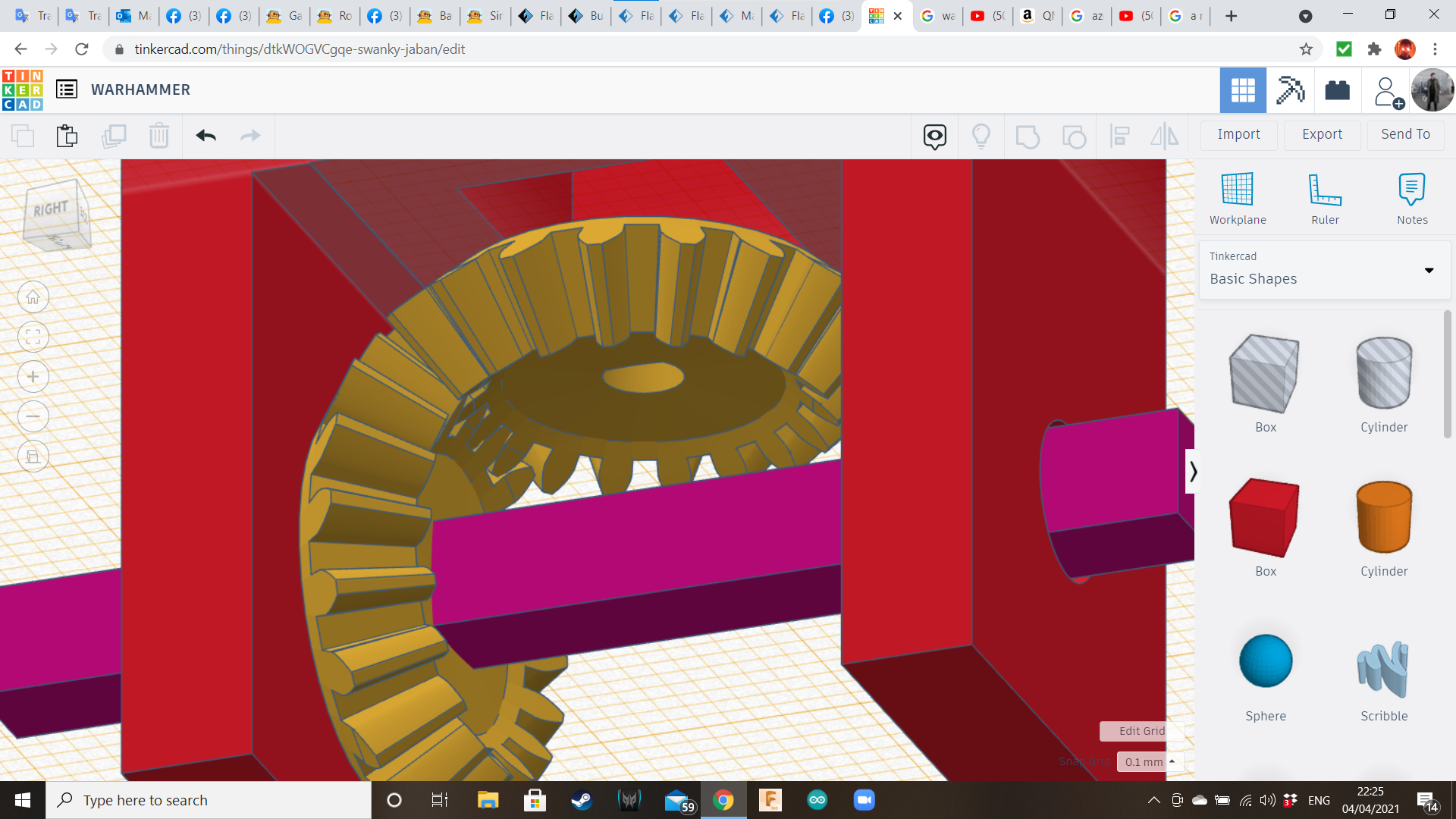The image size is (1456, 819).
Task: Select the Ruler tool
Action: coord(1325,190)
